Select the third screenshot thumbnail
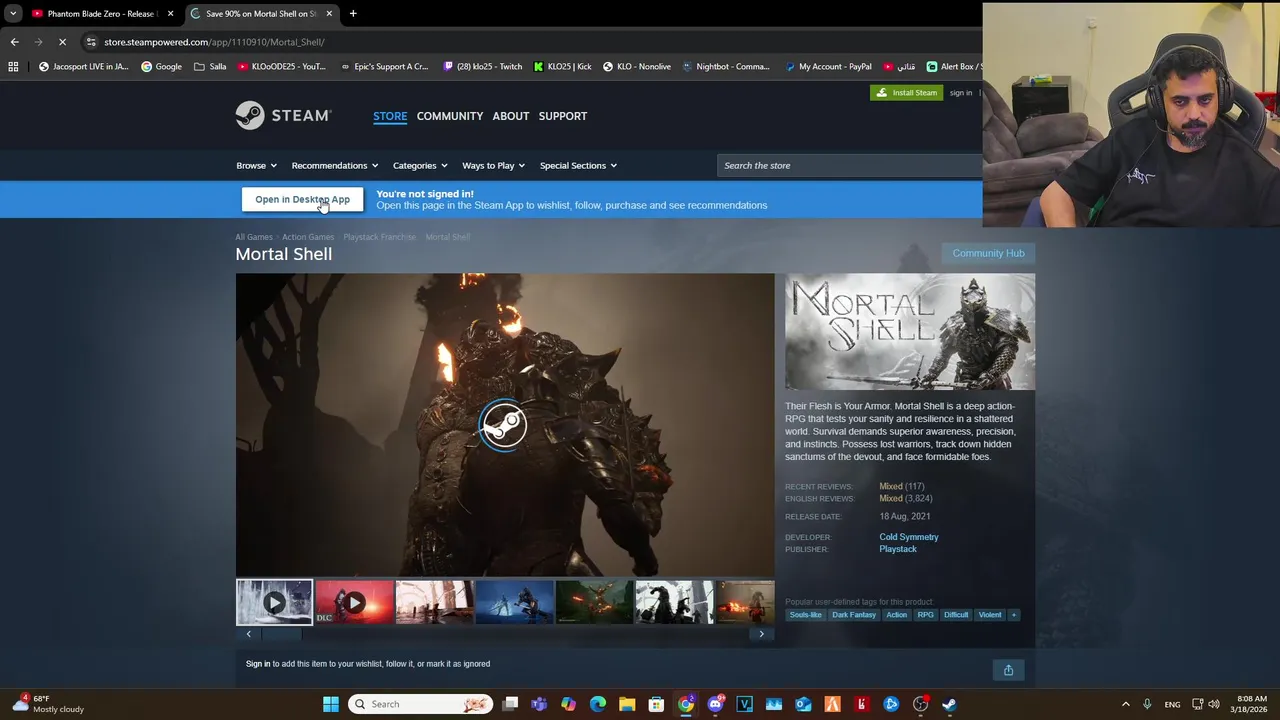This screenshot has width=1280, height=720. [x=434, y=603]
